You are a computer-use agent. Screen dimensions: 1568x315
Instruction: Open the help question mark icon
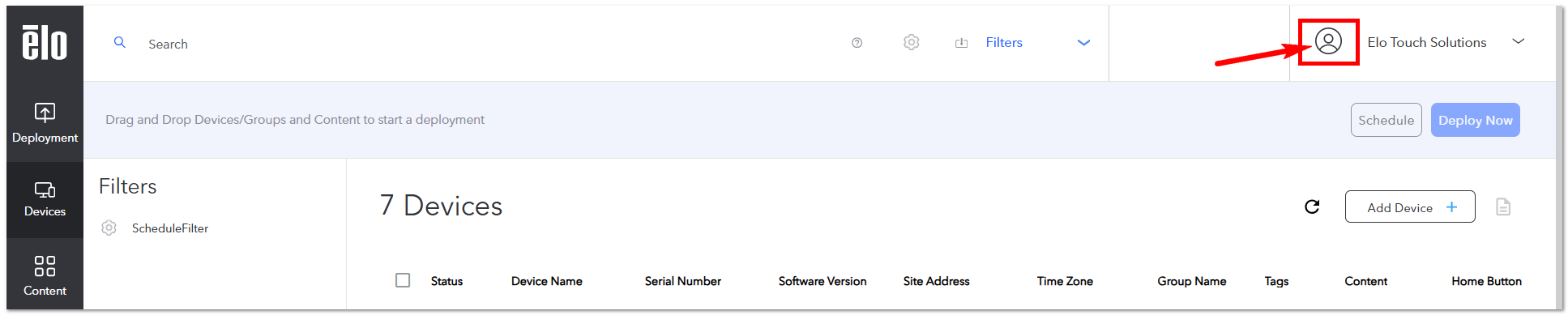pos(857,43)
